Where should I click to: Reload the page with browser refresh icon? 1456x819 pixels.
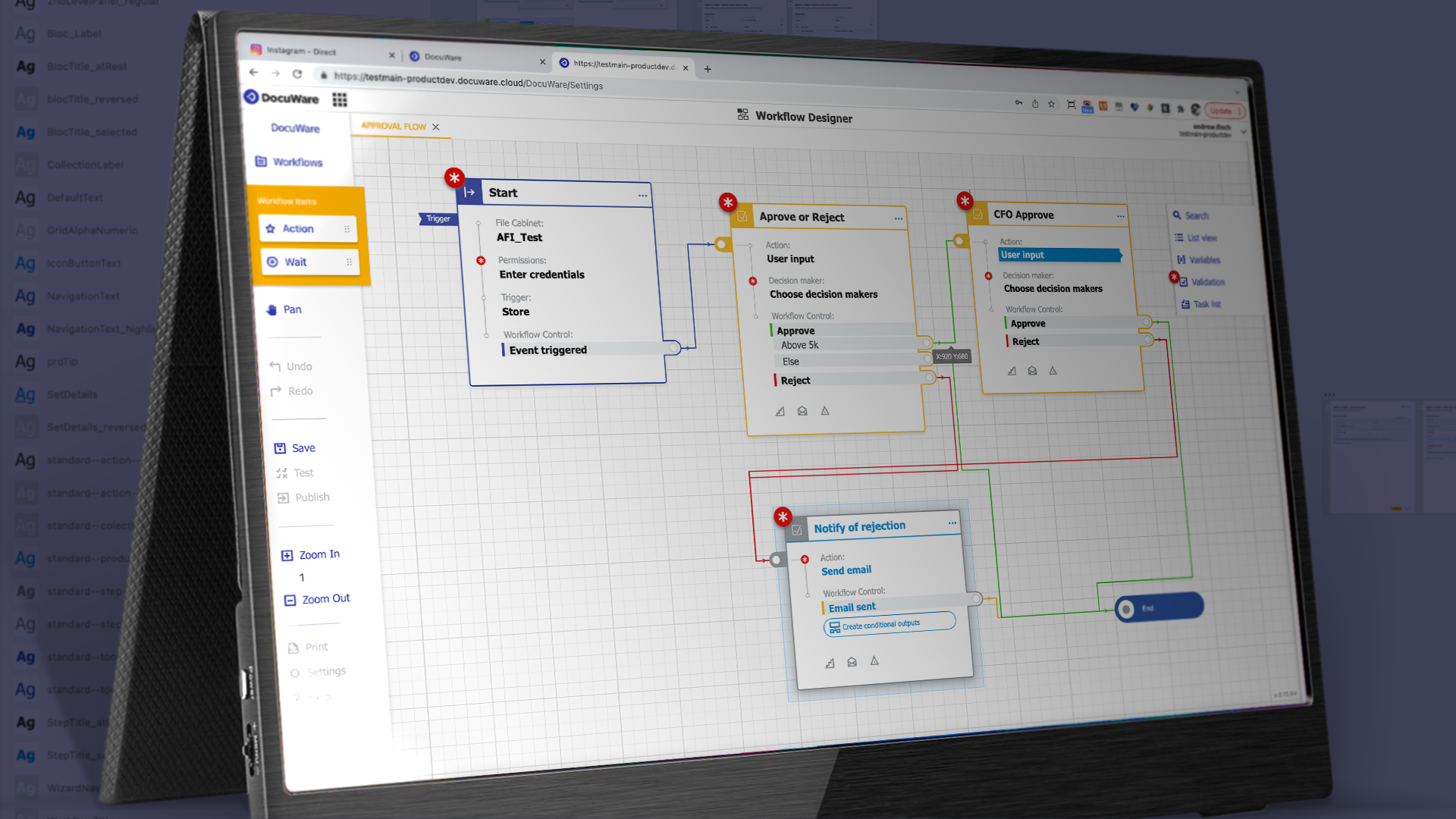click(x=297, y=74)
